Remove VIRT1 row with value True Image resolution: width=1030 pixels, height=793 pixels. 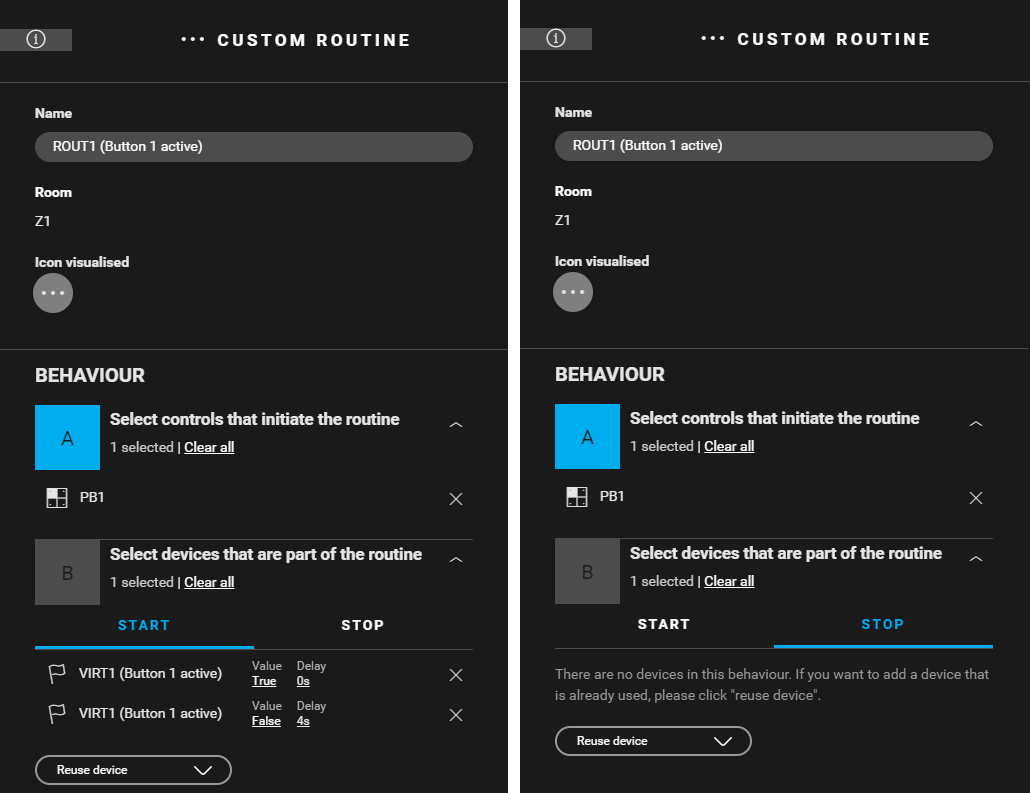456,675
